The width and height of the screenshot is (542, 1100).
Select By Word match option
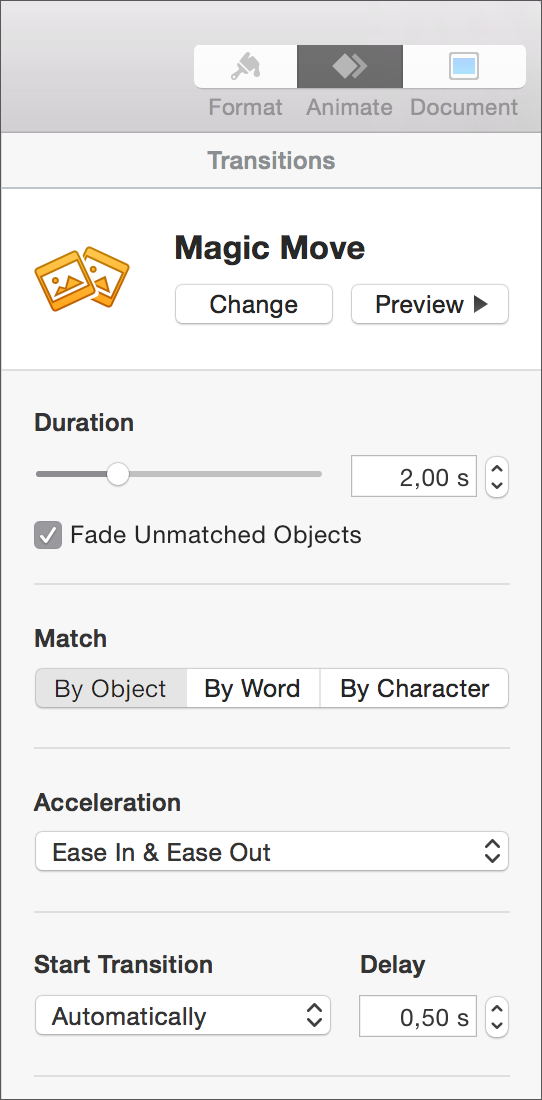pos(253,688)
